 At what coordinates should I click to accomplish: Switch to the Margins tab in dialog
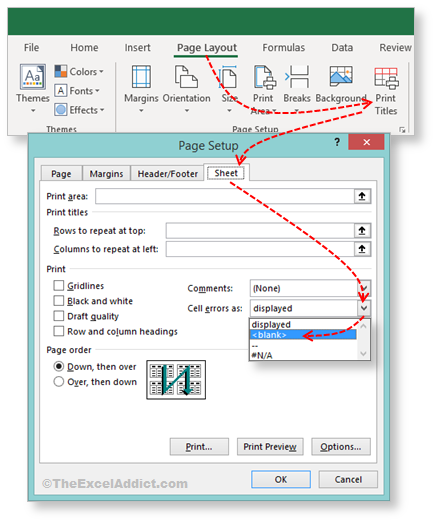coord(106,173)
